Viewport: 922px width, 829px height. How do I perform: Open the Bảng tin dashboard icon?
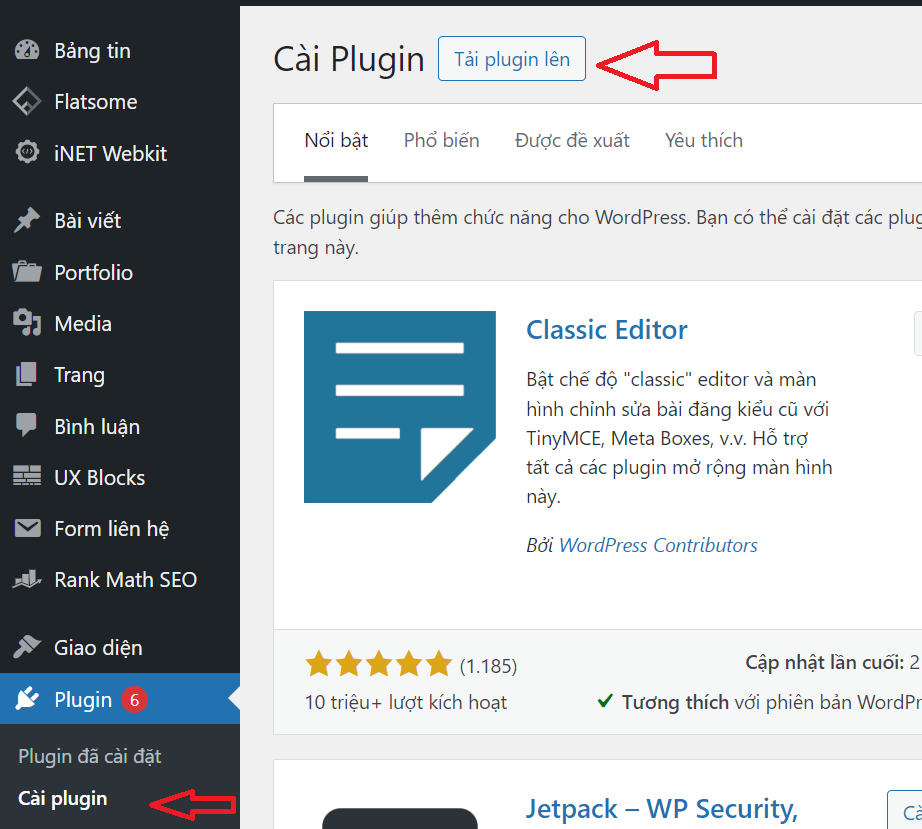pyautogui.click(x=27, y=51)
